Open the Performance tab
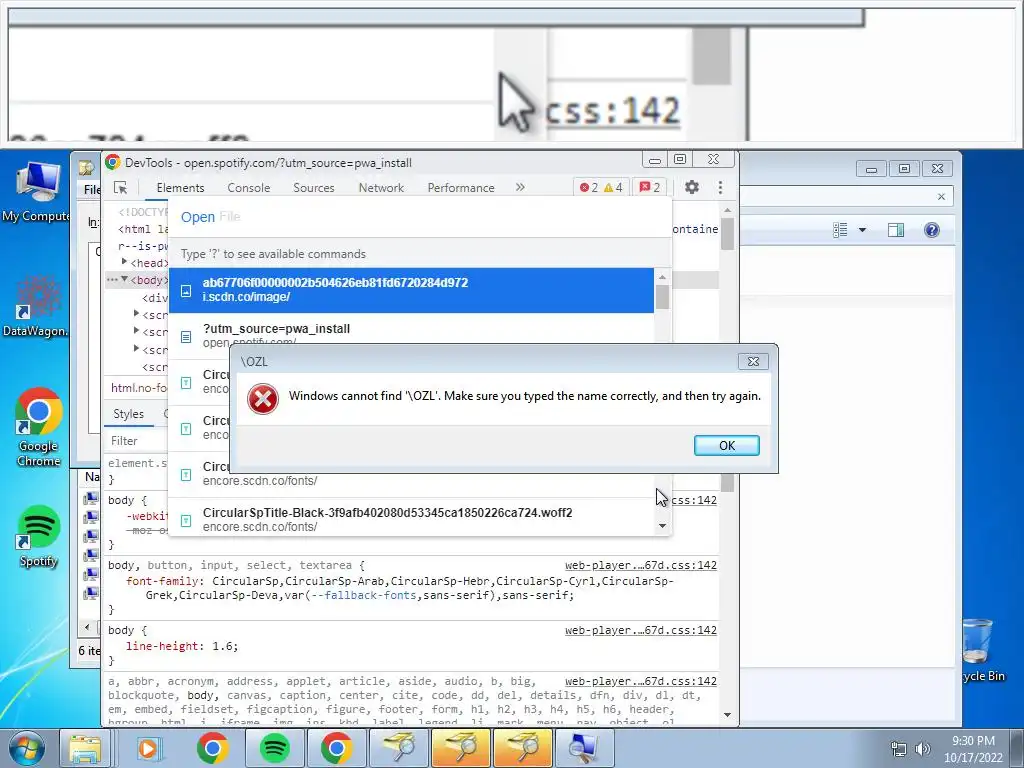Image resolution: width=1024 pixels, height=768 pixels. point(460,187)
